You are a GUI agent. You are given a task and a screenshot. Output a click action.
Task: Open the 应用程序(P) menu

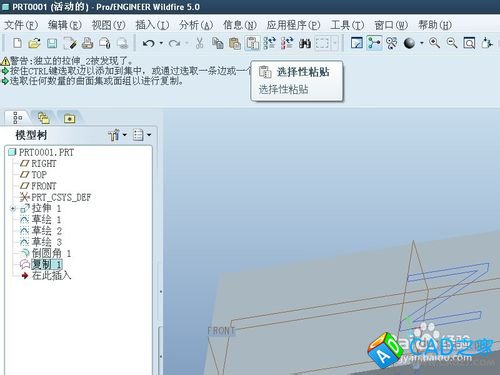293,25
